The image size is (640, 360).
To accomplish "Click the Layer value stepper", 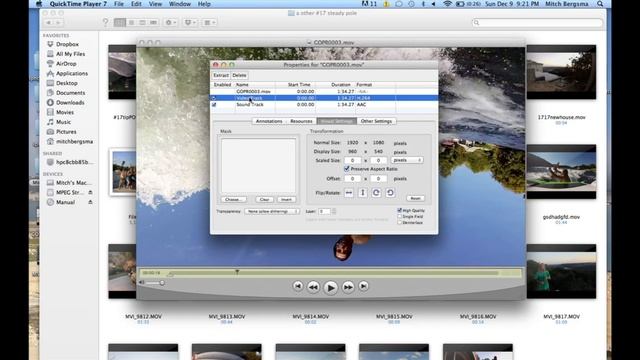I will pos(334,211).
